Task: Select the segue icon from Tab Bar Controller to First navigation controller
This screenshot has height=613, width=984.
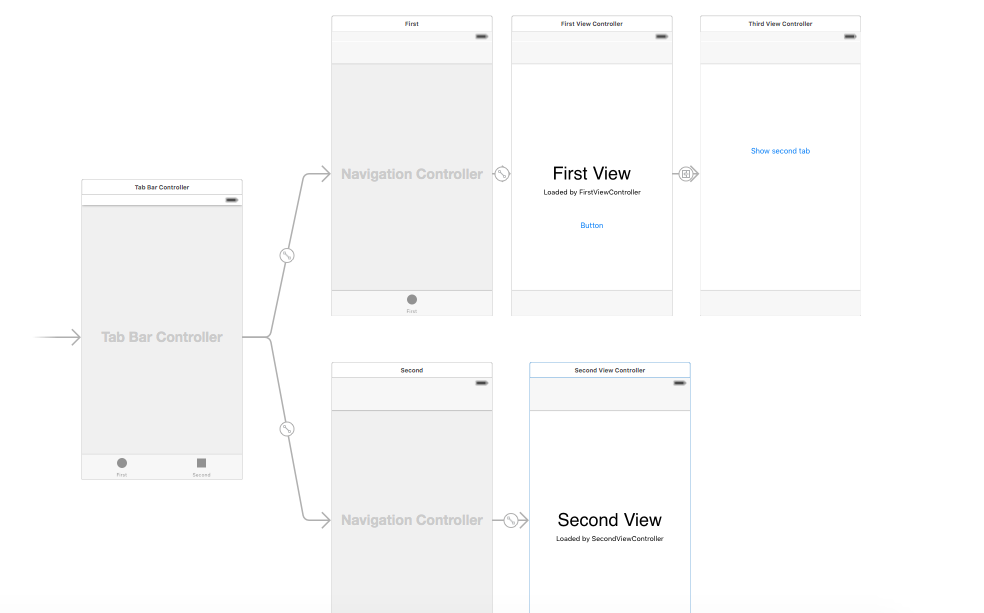Action: click(x=287, y=255)
